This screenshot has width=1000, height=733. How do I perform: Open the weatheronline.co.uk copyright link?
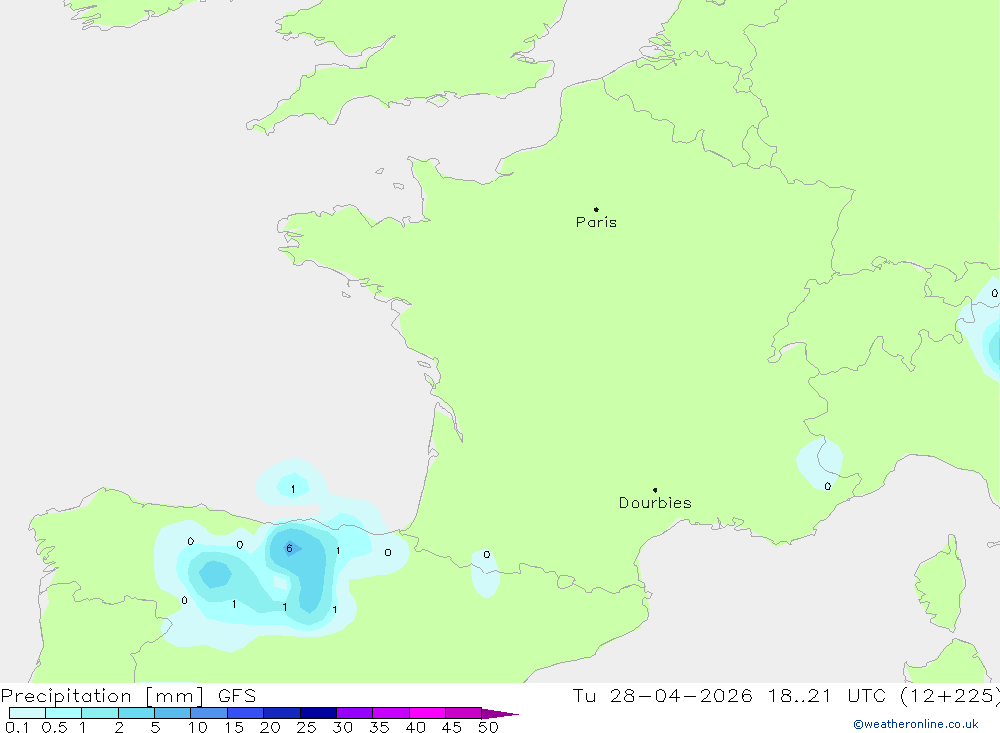pos(916,724)
